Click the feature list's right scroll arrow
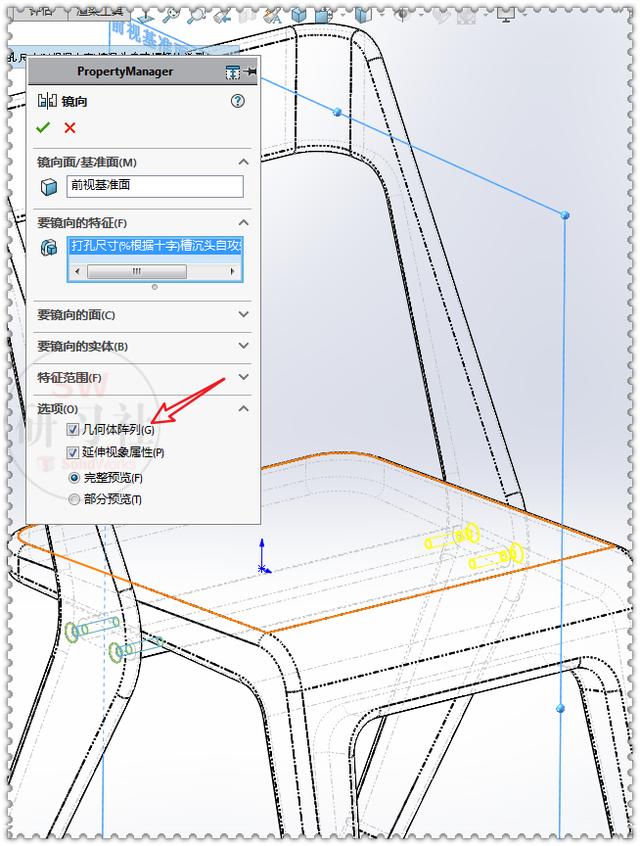640x846 pixels. (x=233, y=271)
